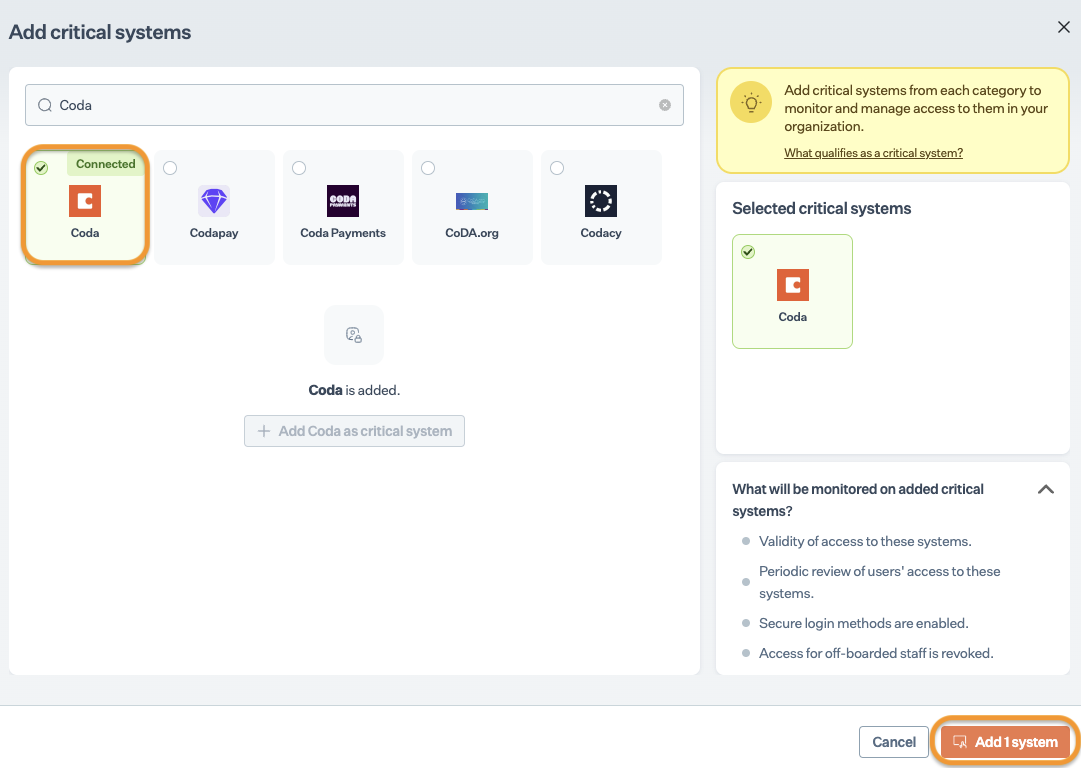Click the Cancel button
This screenshot has width=1081, height=768.
(893, 742)
